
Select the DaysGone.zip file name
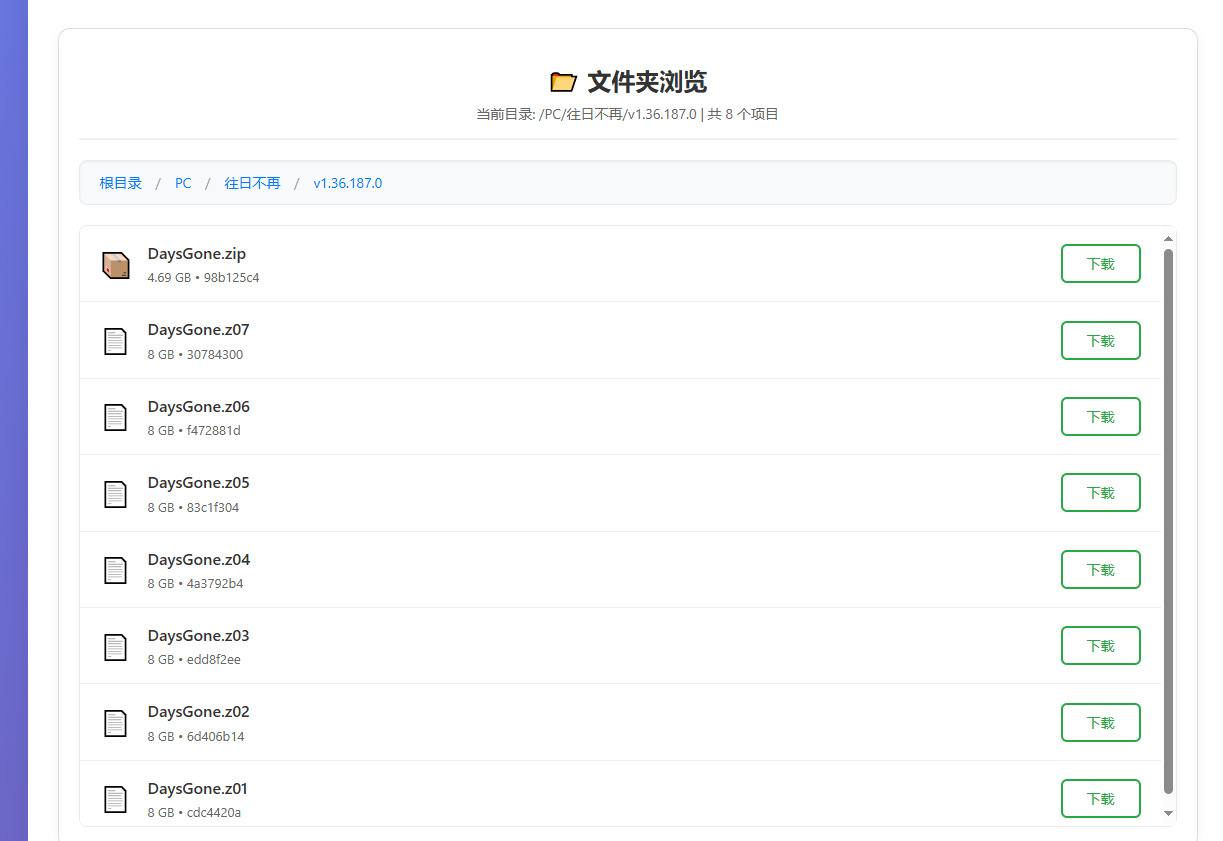(x=197, y=254)
